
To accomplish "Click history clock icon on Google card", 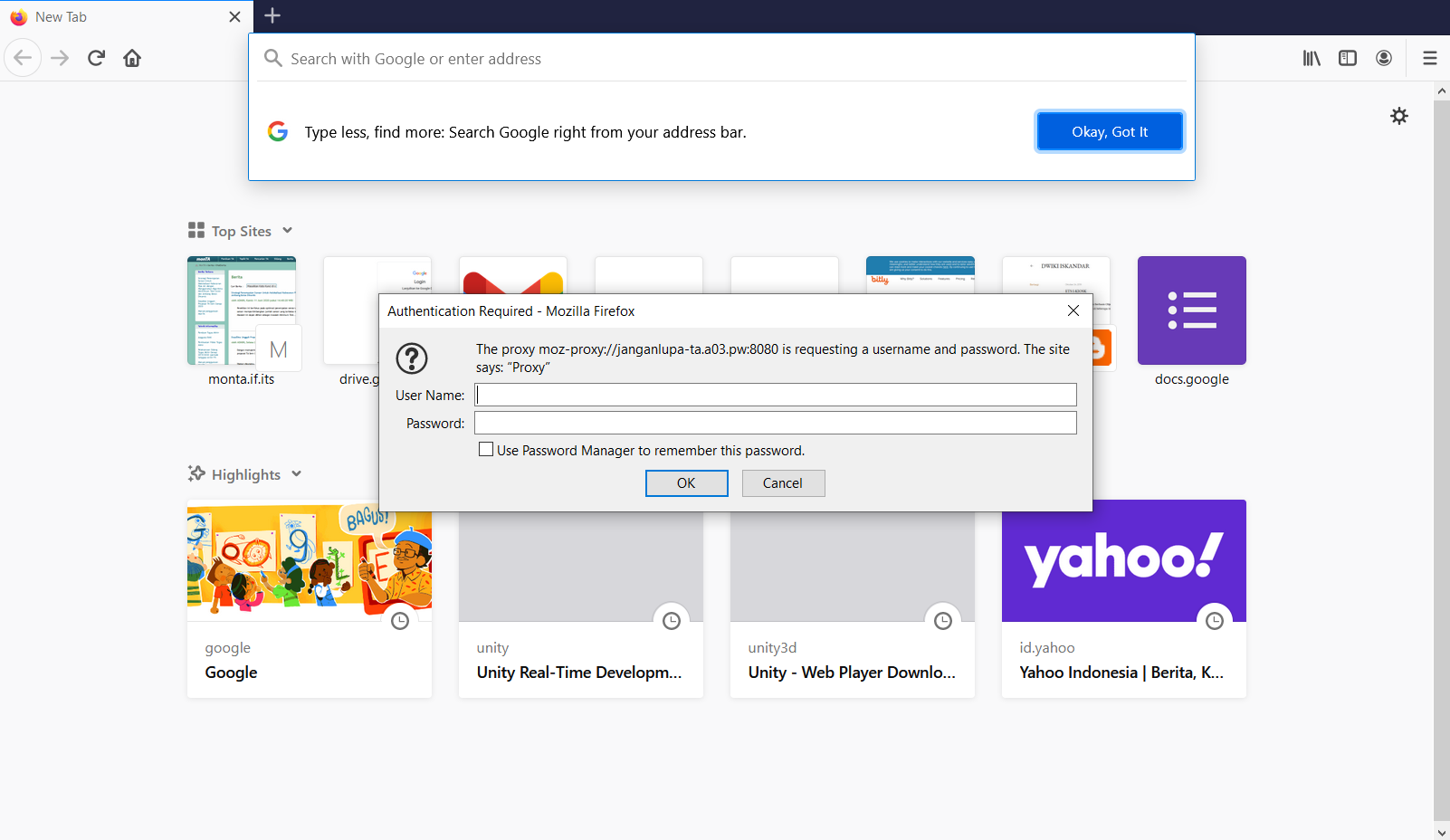I will pos(400,621).
